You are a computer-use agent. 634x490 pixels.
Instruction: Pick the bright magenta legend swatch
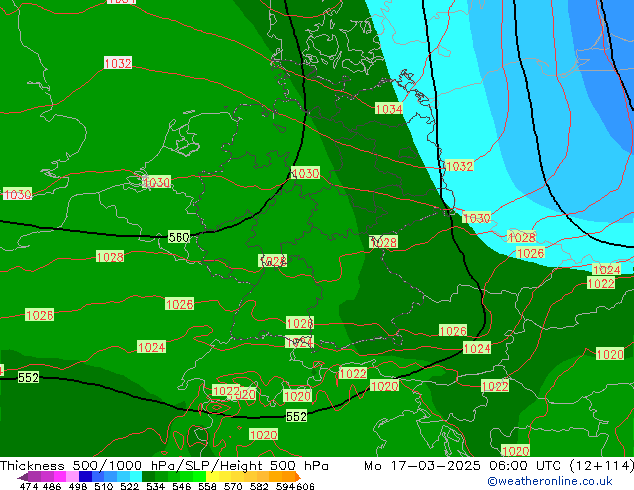tap(60, 477)
